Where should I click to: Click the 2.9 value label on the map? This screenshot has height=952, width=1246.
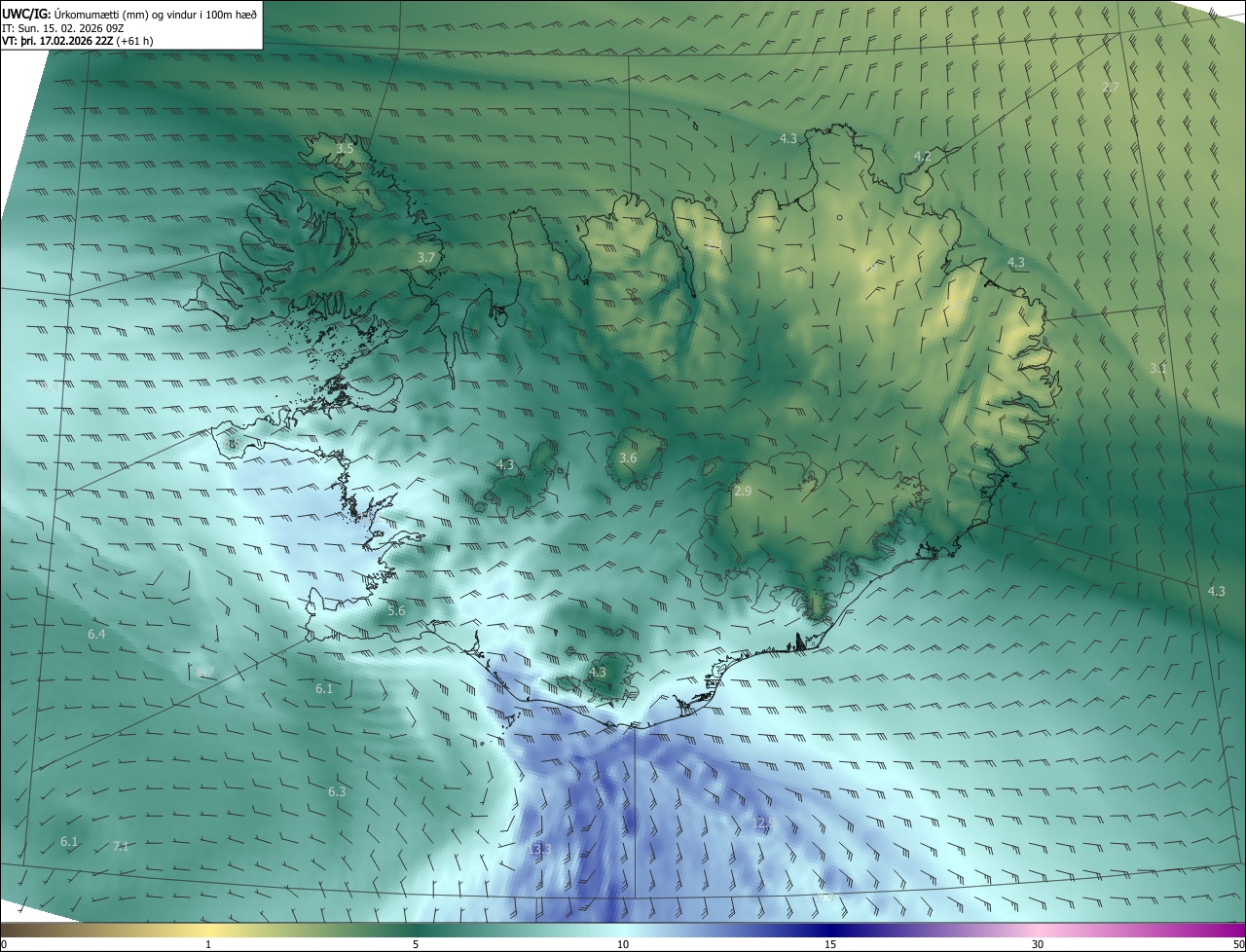coord(743,492)
